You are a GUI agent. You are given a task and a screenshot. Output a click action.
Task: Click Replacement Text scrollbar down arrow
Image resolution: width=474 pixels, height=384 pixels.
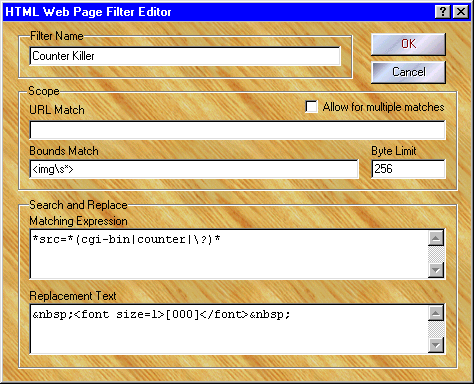436,345
